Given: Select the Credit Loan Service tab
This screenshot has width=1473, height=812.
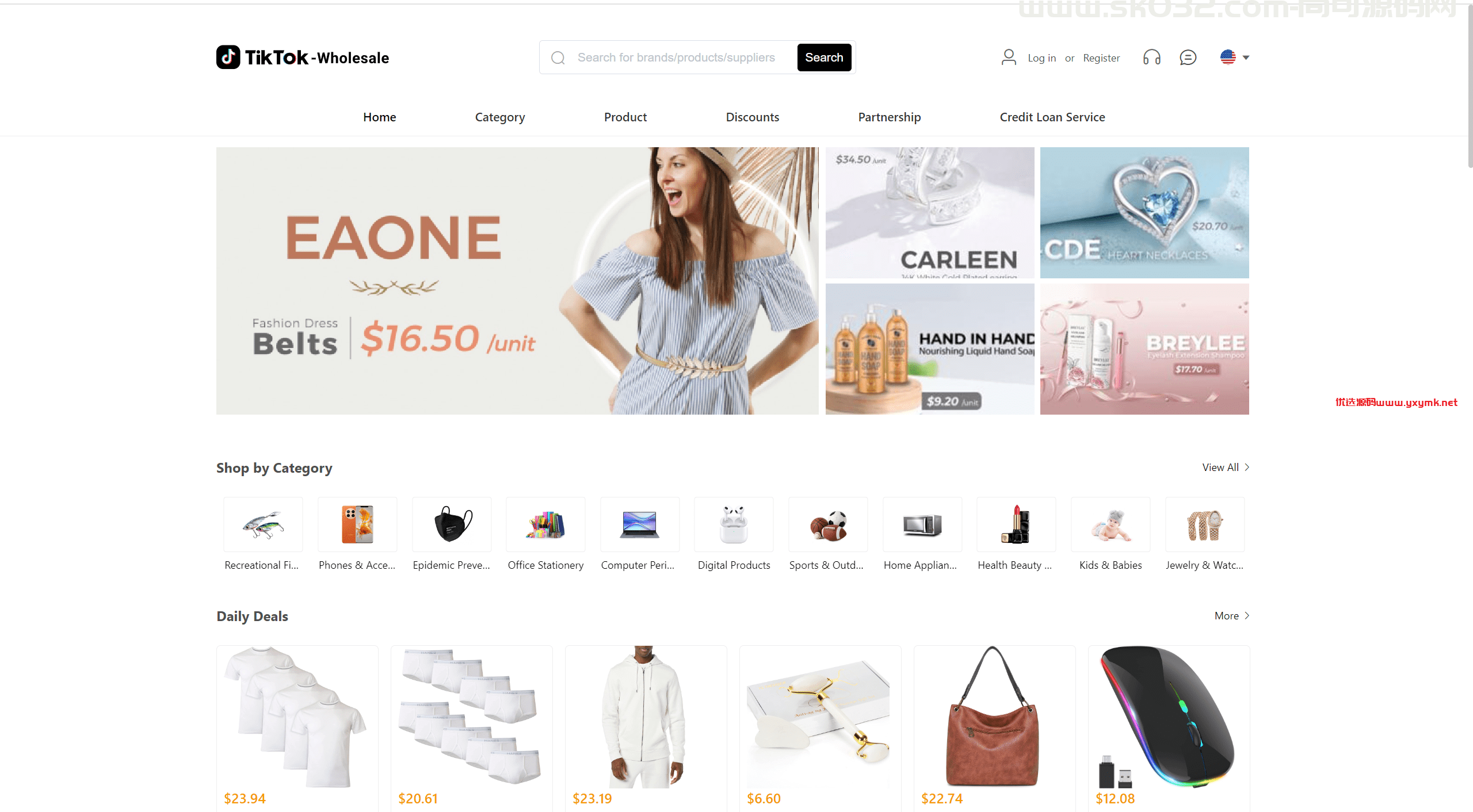Looking at the screenshot, I should tap(1053, 117).
